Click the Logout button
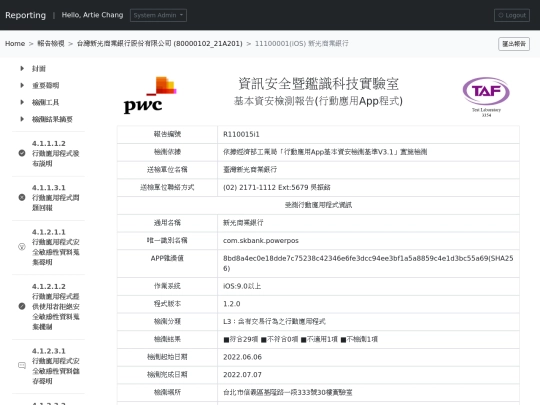 click(512, 15)
